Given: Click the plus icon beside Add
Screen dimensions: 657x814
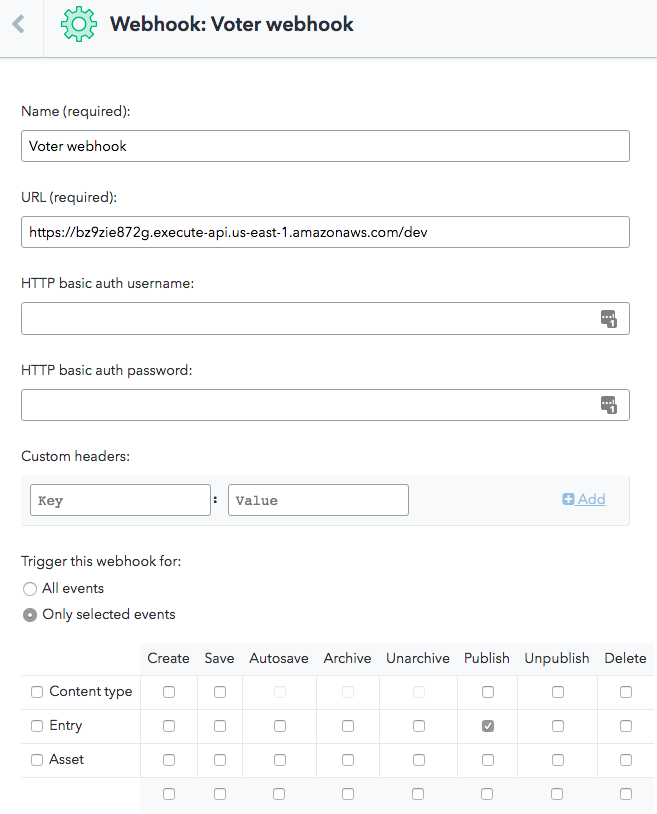Looking at the screenshot, I should 568,499.
